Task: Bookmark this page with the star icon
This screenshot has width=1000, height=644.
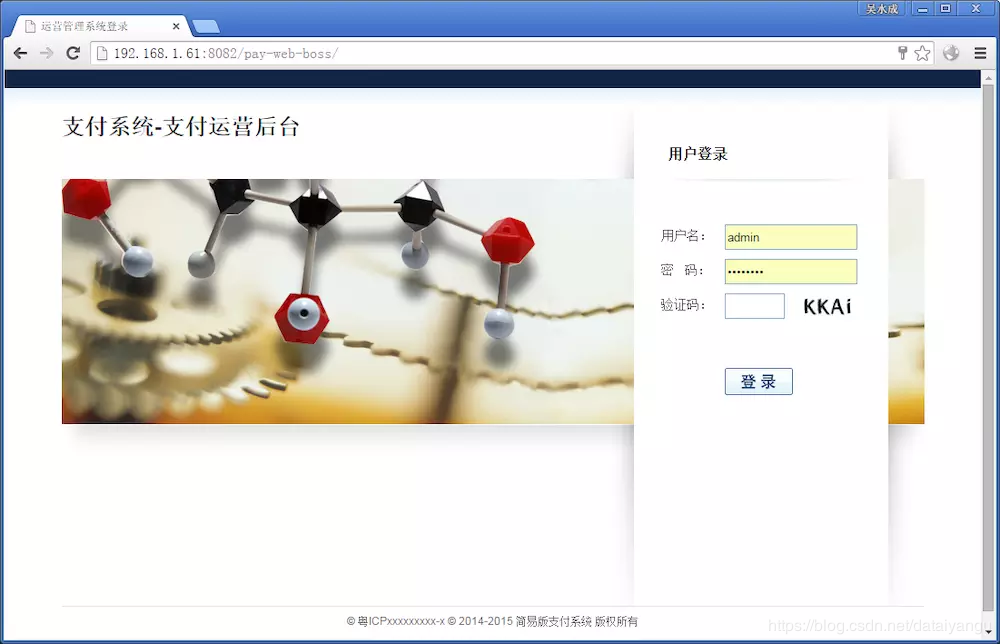Action: (x=920, y=52)
